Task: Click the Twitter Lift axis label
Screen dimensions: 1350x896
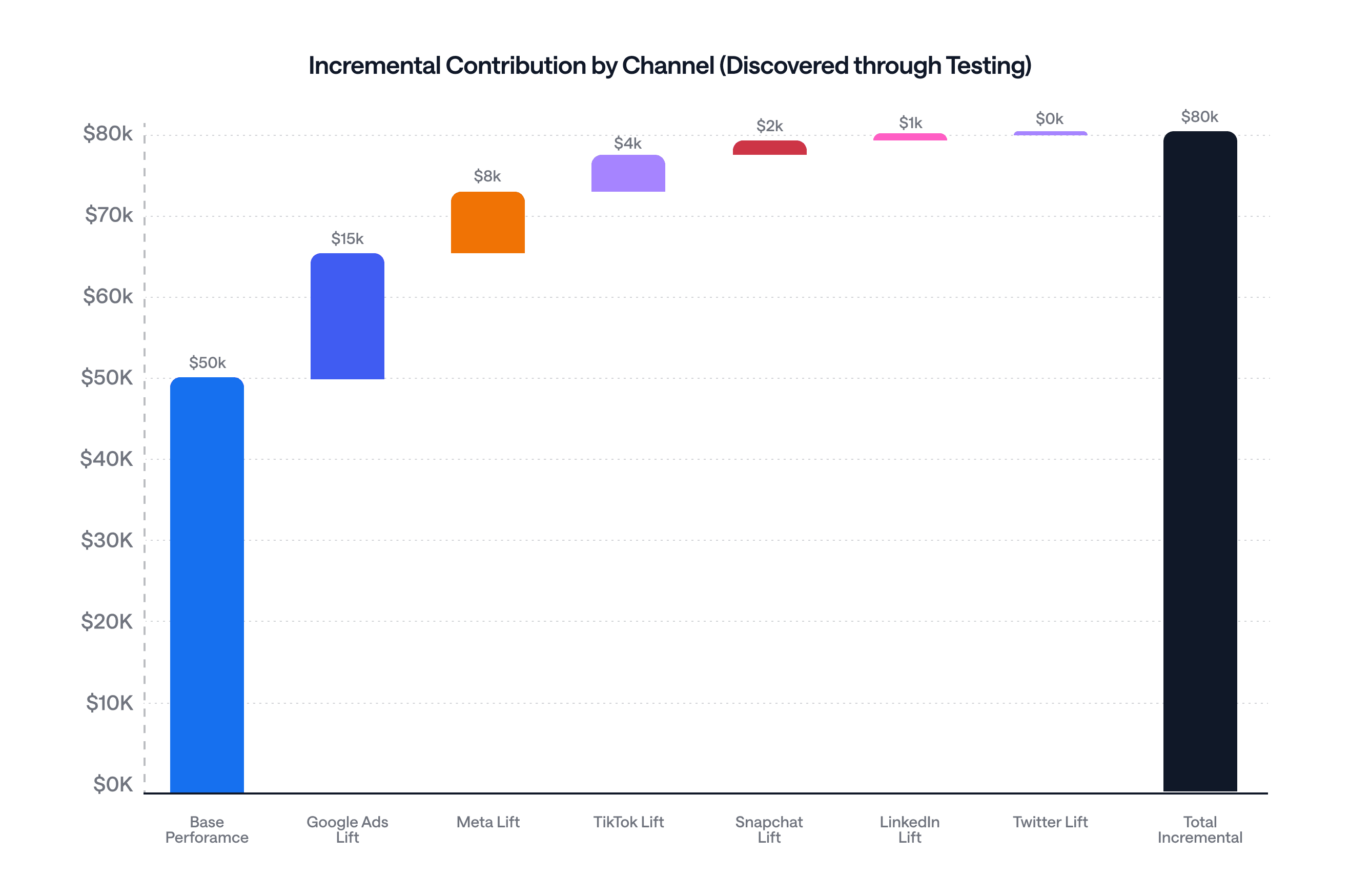Action: (x=1050, y=822)
